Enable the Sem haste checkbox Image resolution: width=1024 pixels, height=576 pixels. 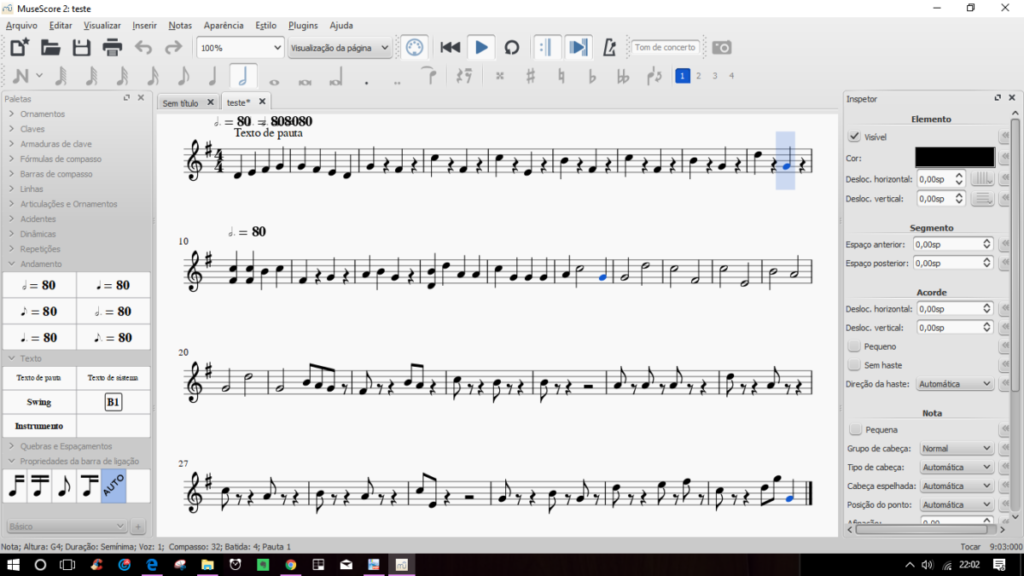point(854,365)
